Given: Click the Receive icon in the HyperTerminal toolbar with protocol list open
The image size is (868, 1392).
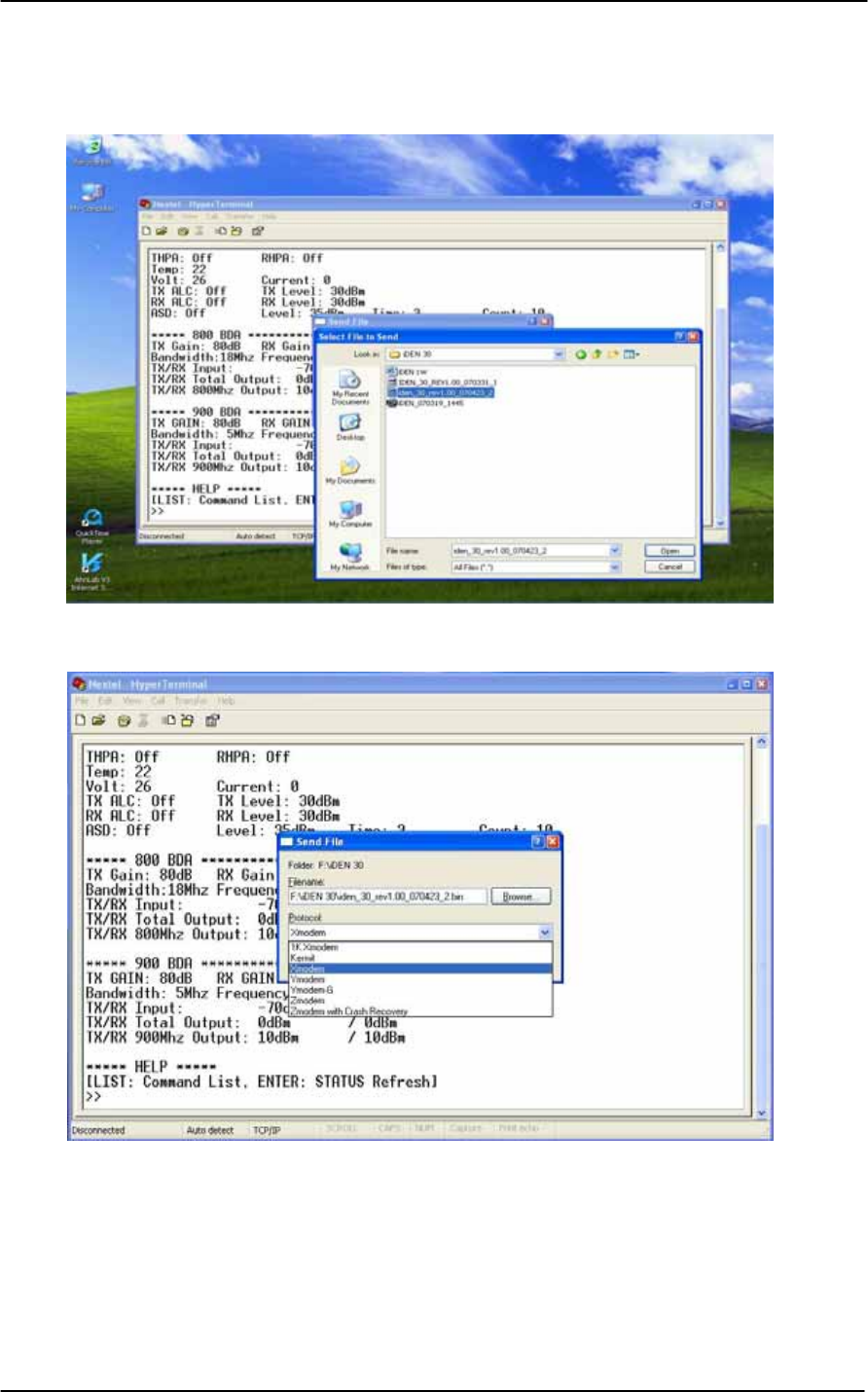Looking at the screenshot, I should click(186, 721).
